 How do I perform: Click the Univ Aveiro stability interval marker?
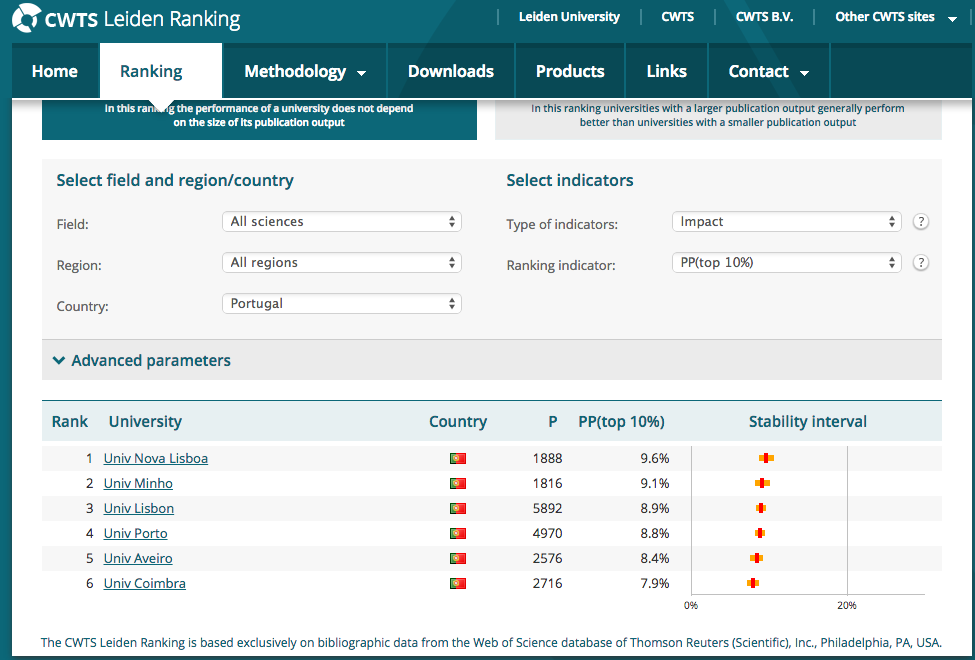[x=756, y=559]
